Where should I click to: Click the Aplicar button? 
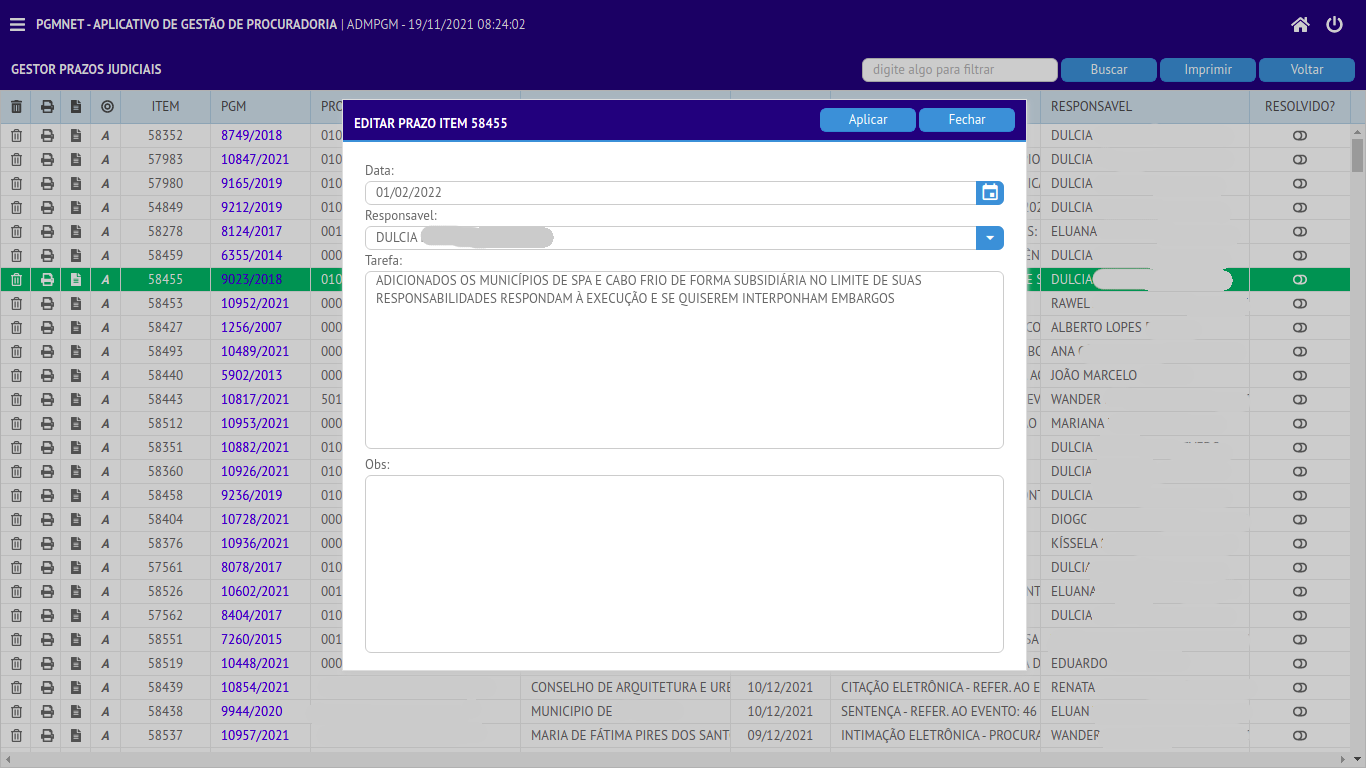point(868,120)
